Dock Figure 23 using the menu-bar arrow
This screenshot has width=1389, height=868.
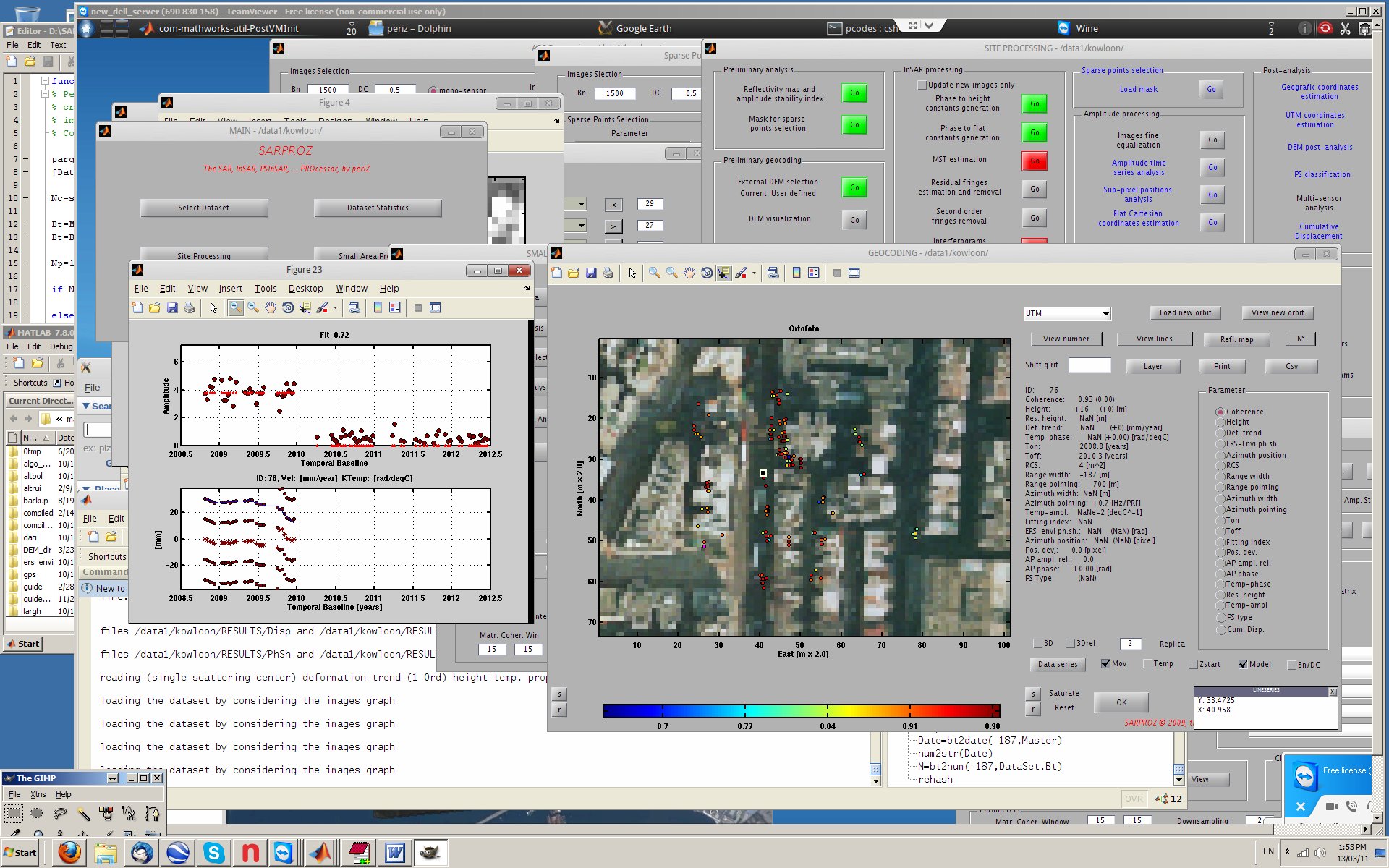tap(527, 289)
